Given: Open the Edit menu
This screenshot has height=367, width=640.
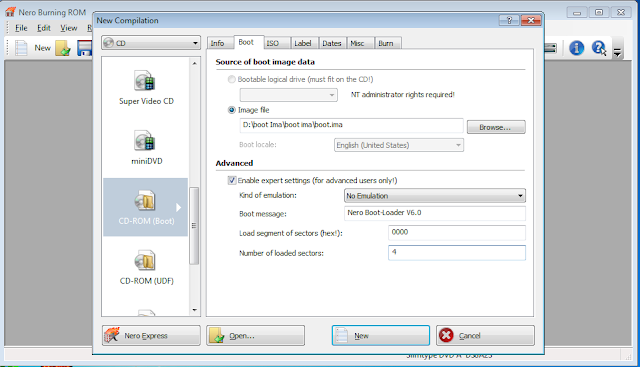Looking at the screenshot, I should tap(44, 28).
